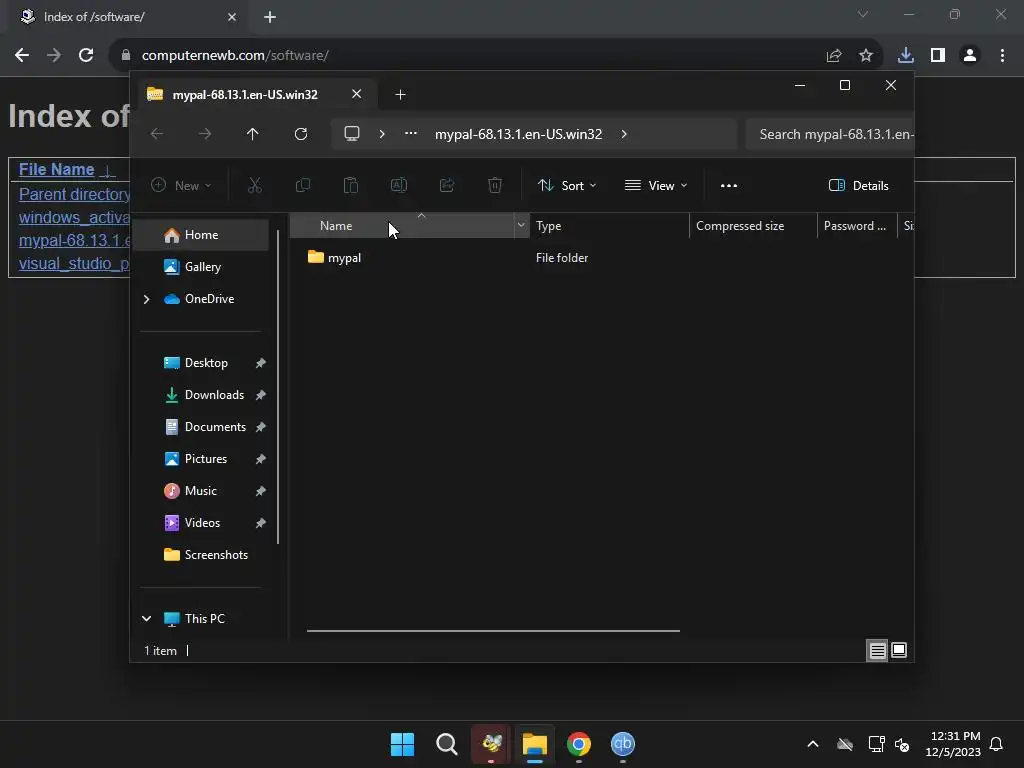Viewport: 1024px width, 768px height.
Task: Open the visual_studio link on the webpage
Action: pyautogui.click(x=74, y=263)
